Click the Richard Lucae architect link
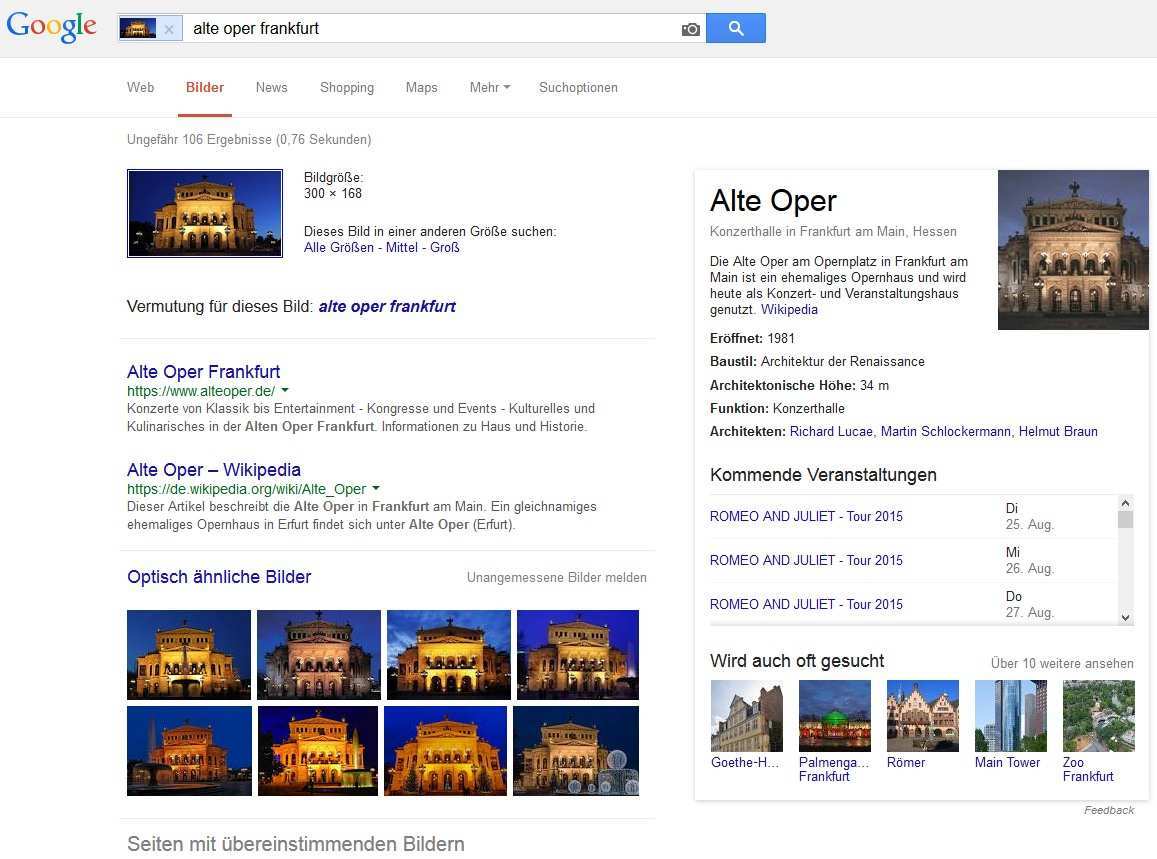The width and height of the screenshot is (1157, 859). 830,432
